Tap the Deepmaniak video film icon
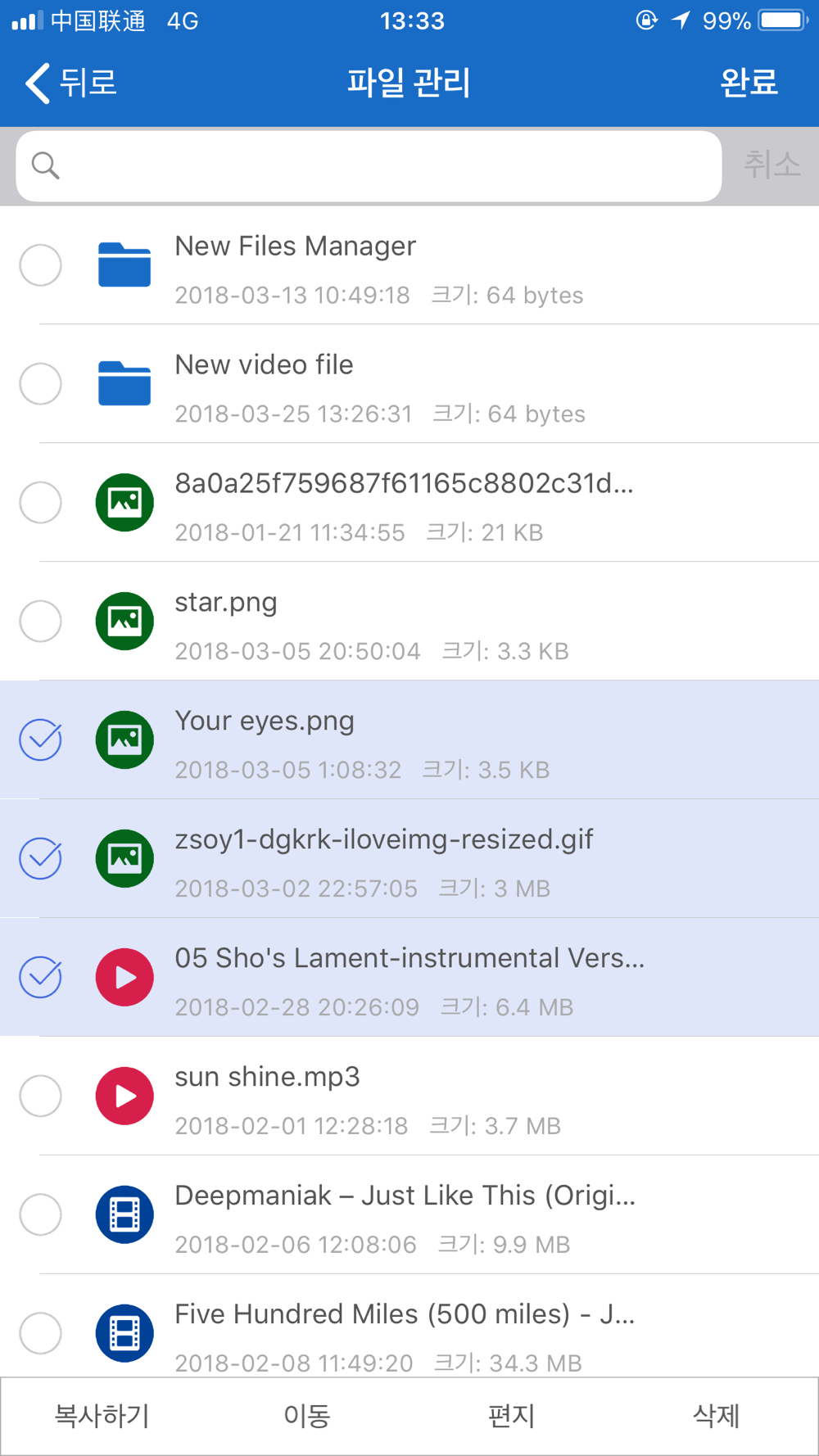Viewport: 819px width, 1456px height. 124,1214
